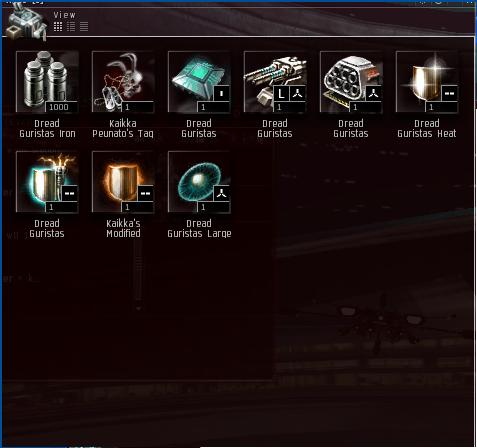
Task: Select the Dread Guristas Iron charge stack
Action: [x=47, y=82]
